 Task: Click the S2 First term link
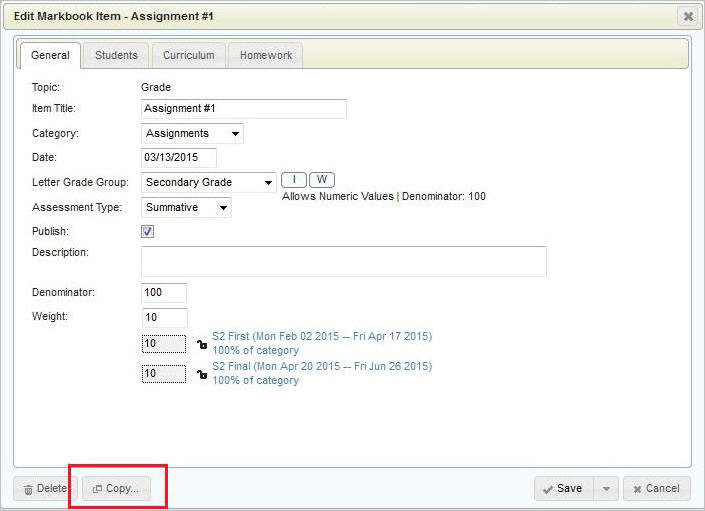(x=322, y=337)
